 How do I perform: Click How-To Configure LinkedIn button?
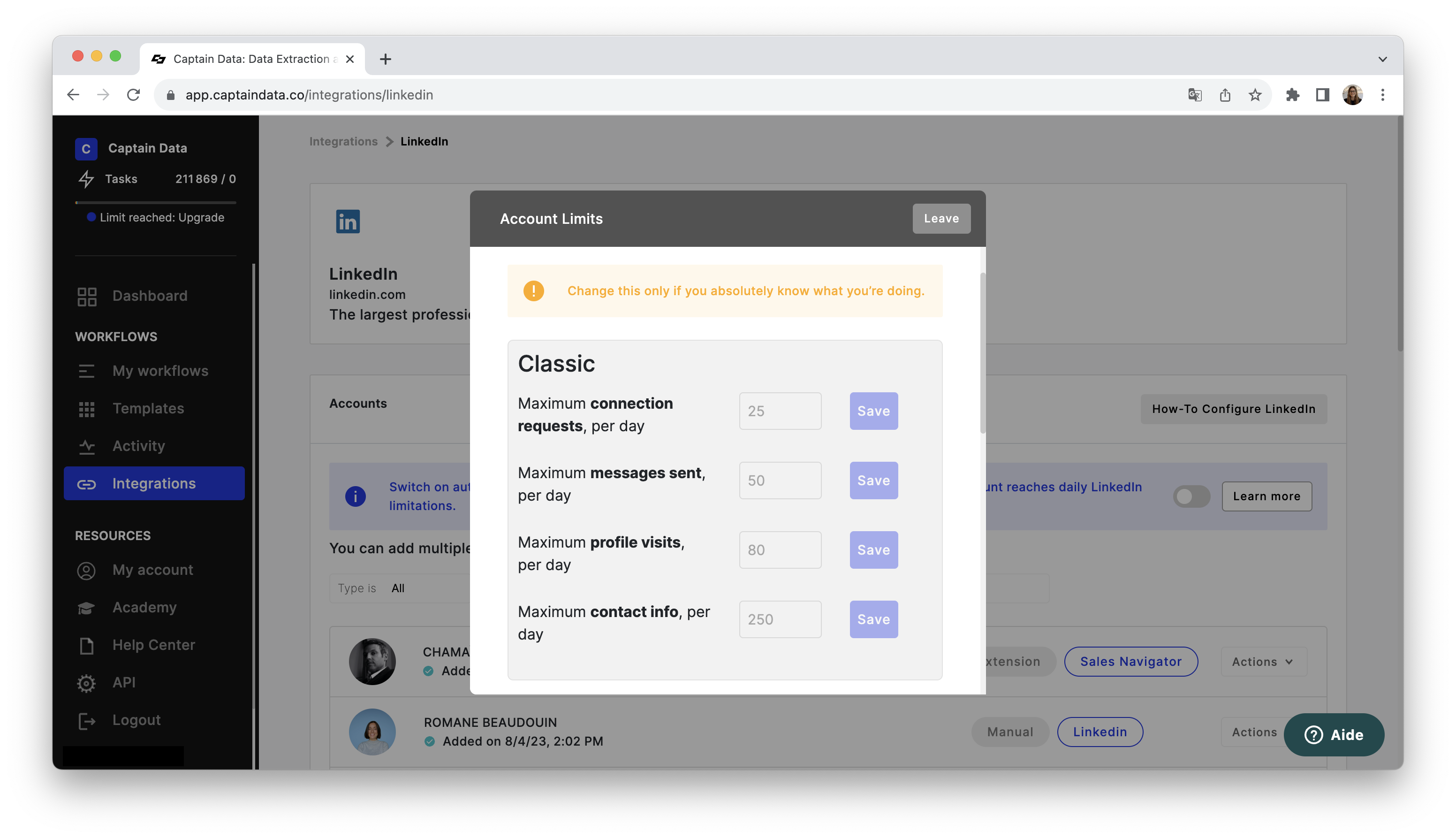pos(1233,409)
